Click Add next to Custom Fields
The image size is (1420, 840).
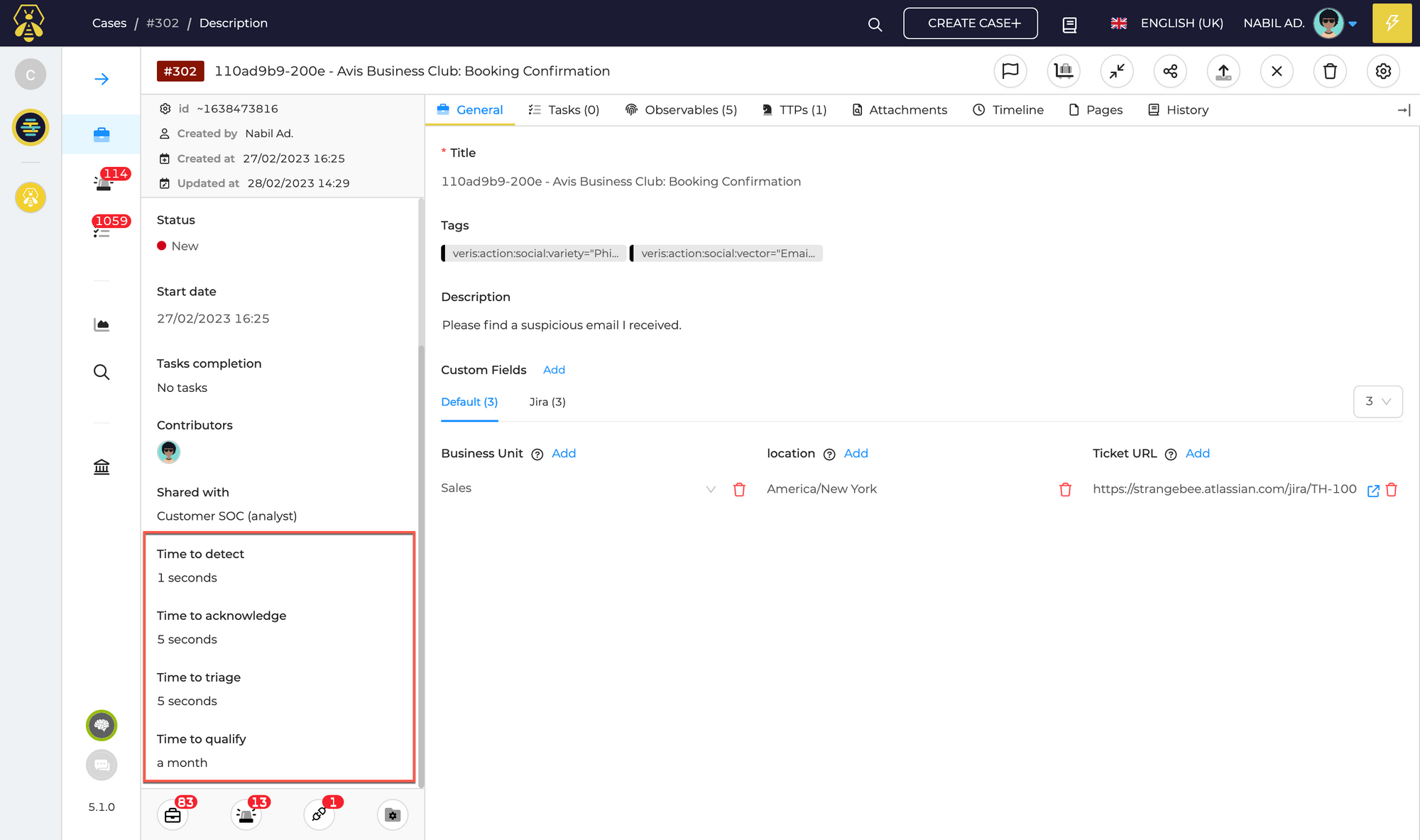click(x=554, y=370)
